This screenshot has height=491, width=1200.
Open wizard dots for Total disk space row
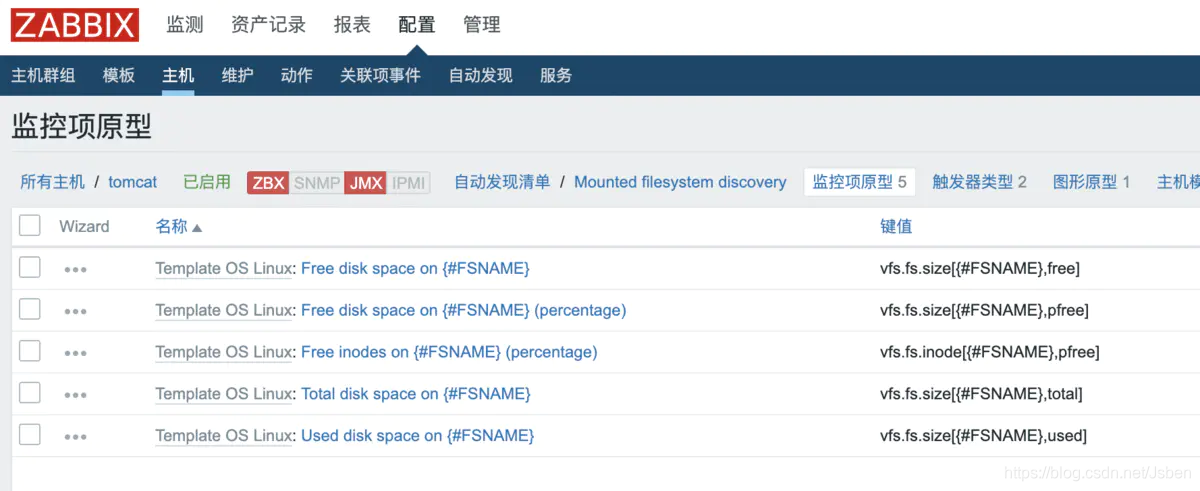point(75,395)
